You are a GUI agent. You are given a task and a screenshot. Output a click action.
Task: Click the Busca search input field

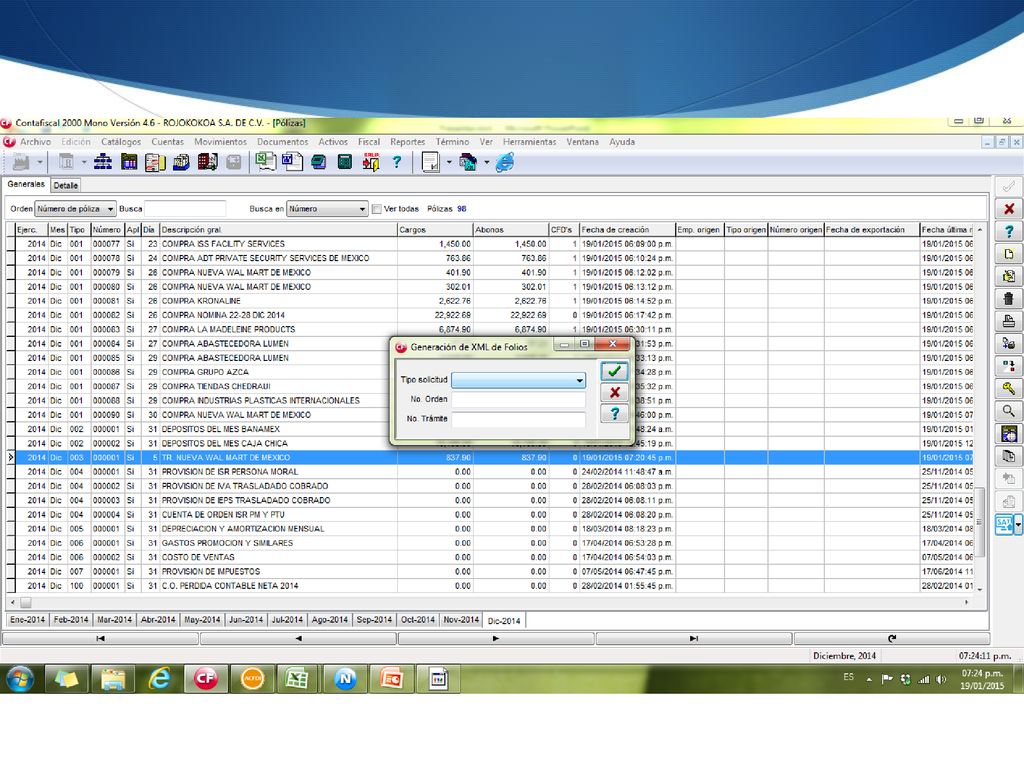coord(185,209)
